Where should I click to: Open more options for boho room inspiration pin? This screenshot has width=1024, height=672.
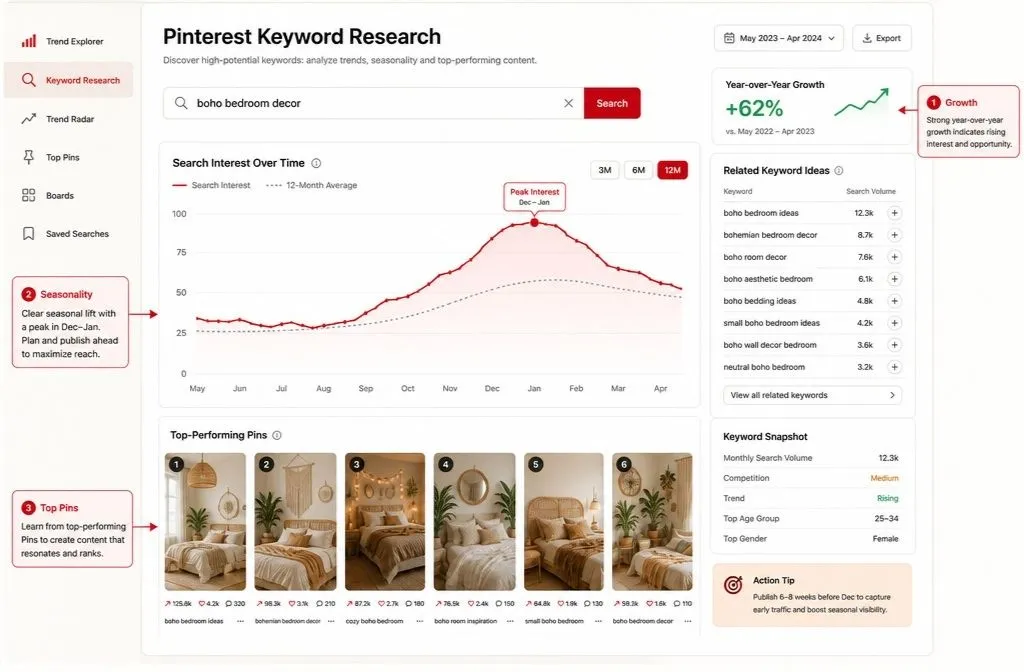coord(510,621)
